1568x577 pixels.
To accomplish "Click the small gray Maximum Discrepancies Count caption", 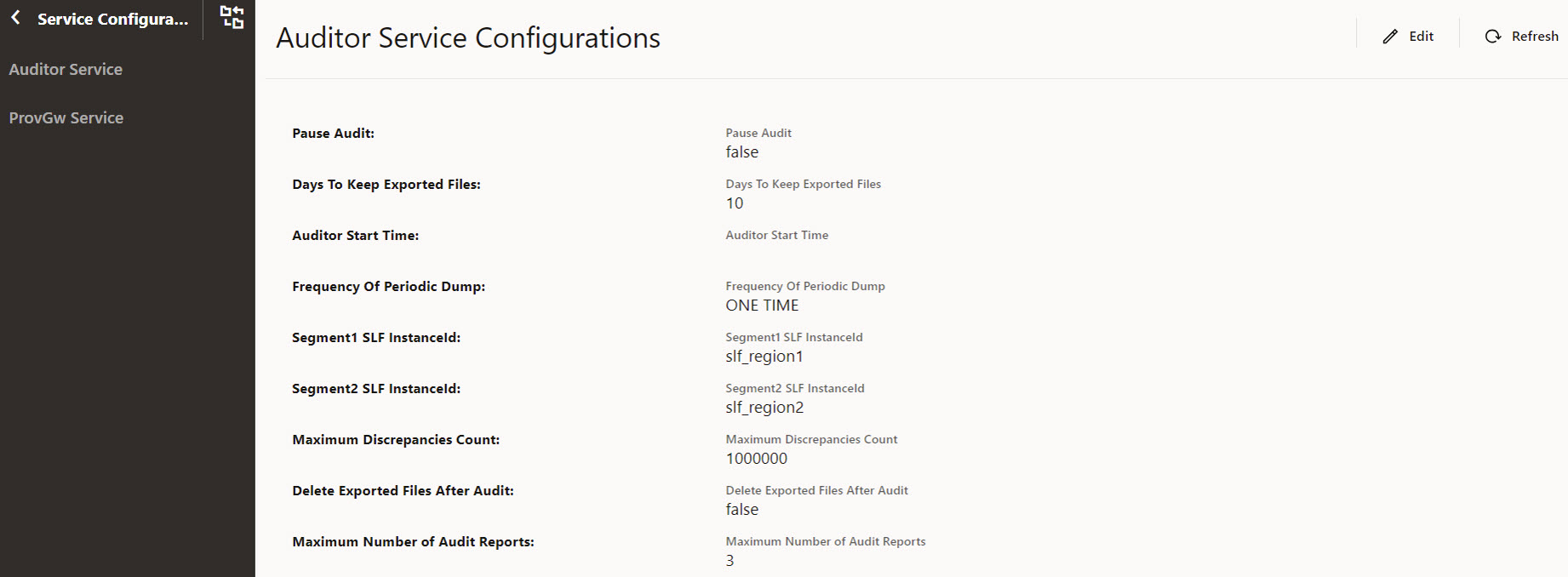I will [x=811, y=440].
